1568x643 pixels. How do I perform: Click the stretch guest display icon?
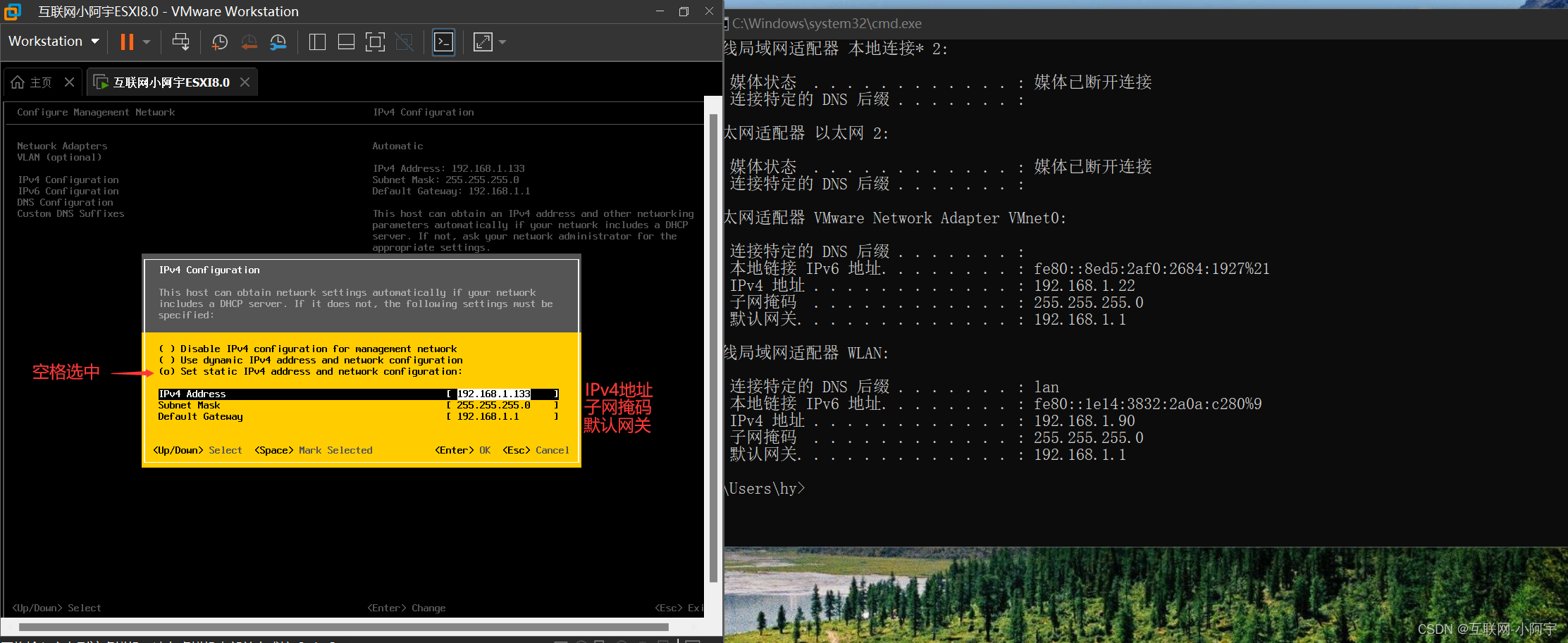(483, 42)
